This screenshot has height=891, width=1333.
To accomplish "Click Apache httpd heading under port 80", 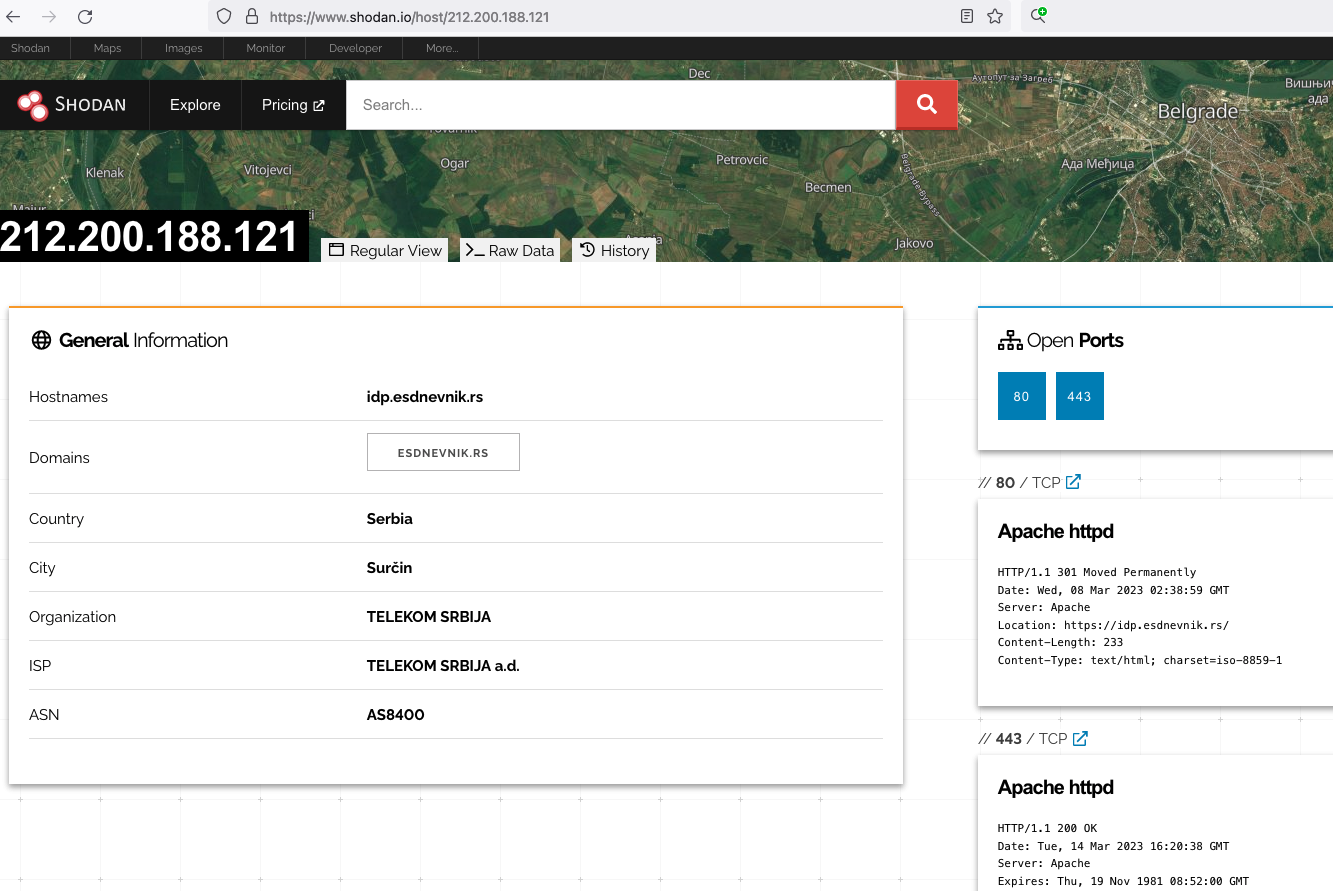I will click(x=1055, y=532).
